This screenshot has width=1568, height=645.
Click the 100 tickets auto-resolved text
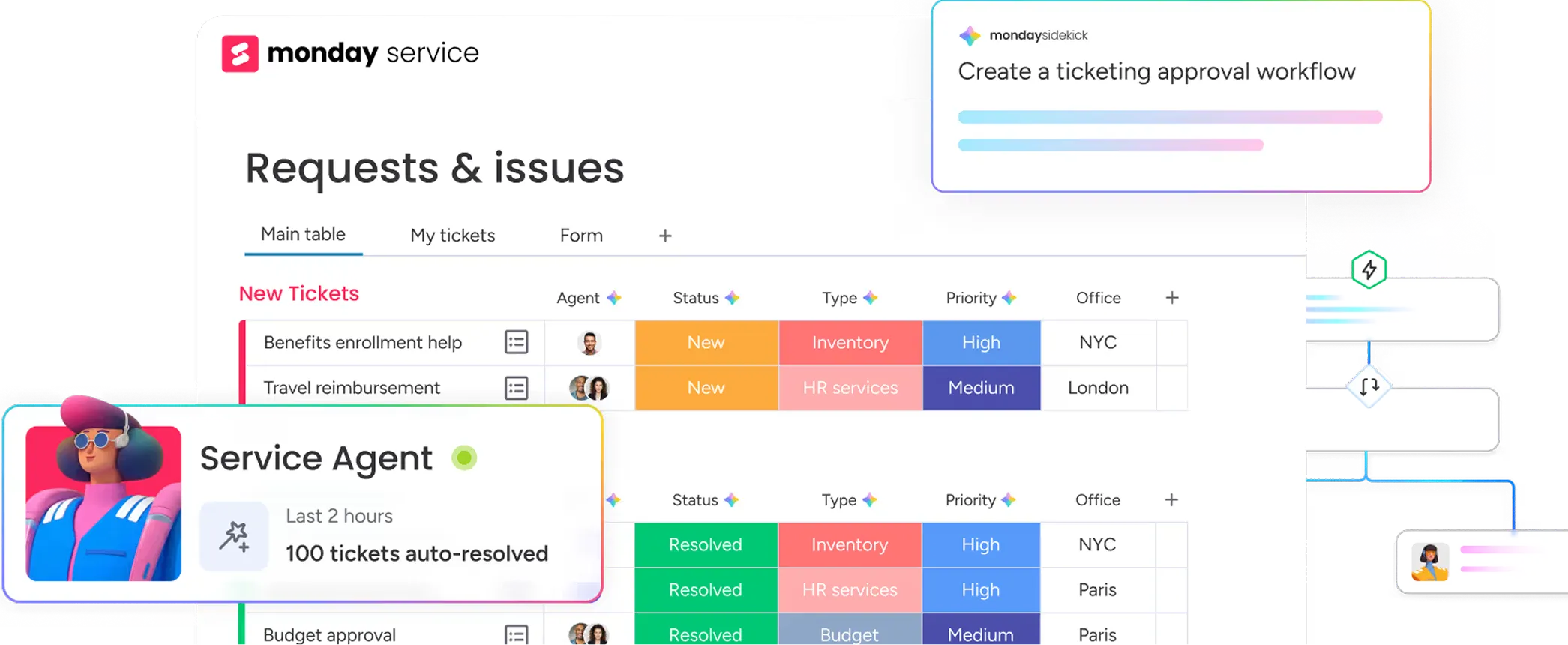(x=417, y=554)
